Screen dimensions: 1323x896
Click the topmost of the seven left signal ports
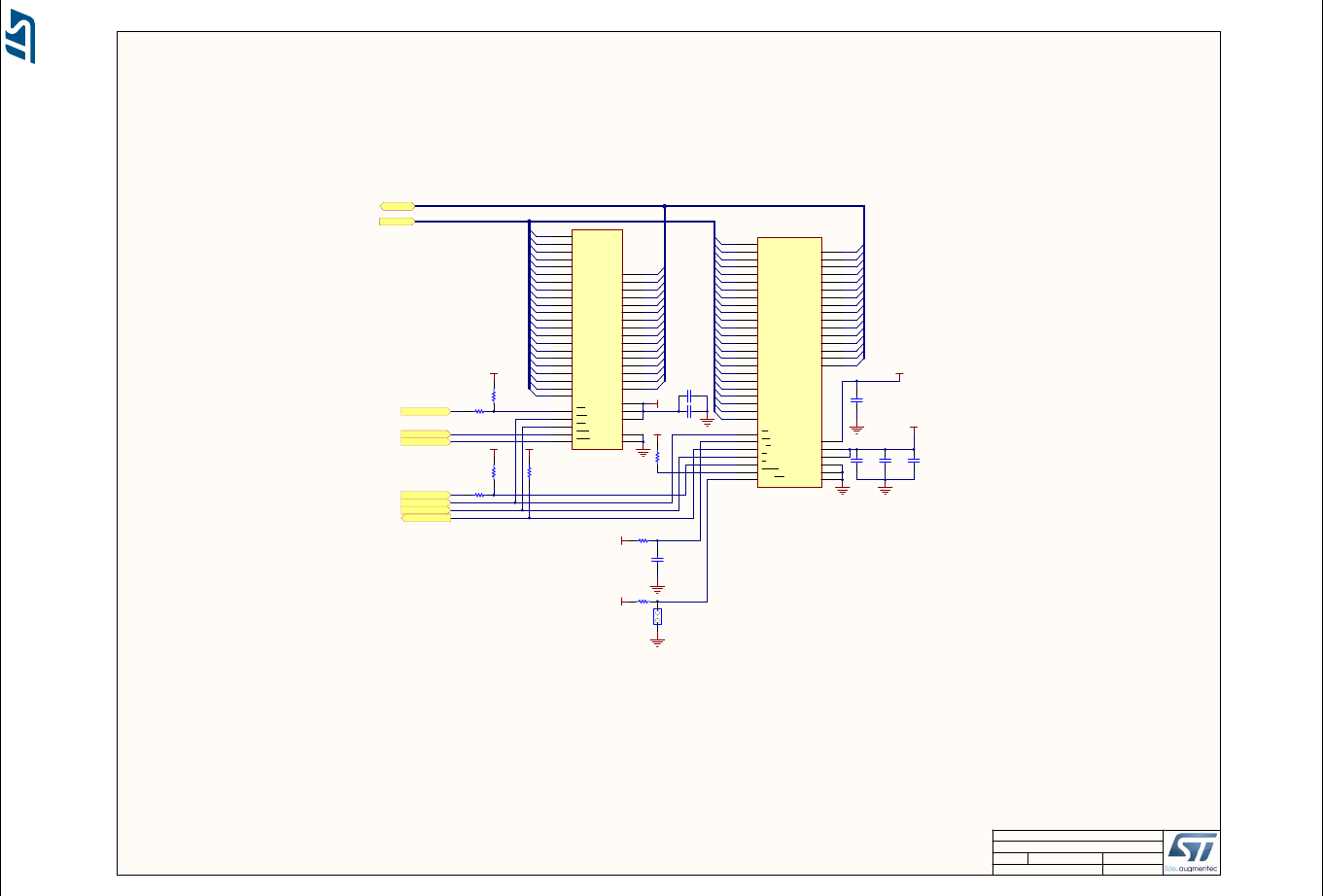[x=426, y=411]
